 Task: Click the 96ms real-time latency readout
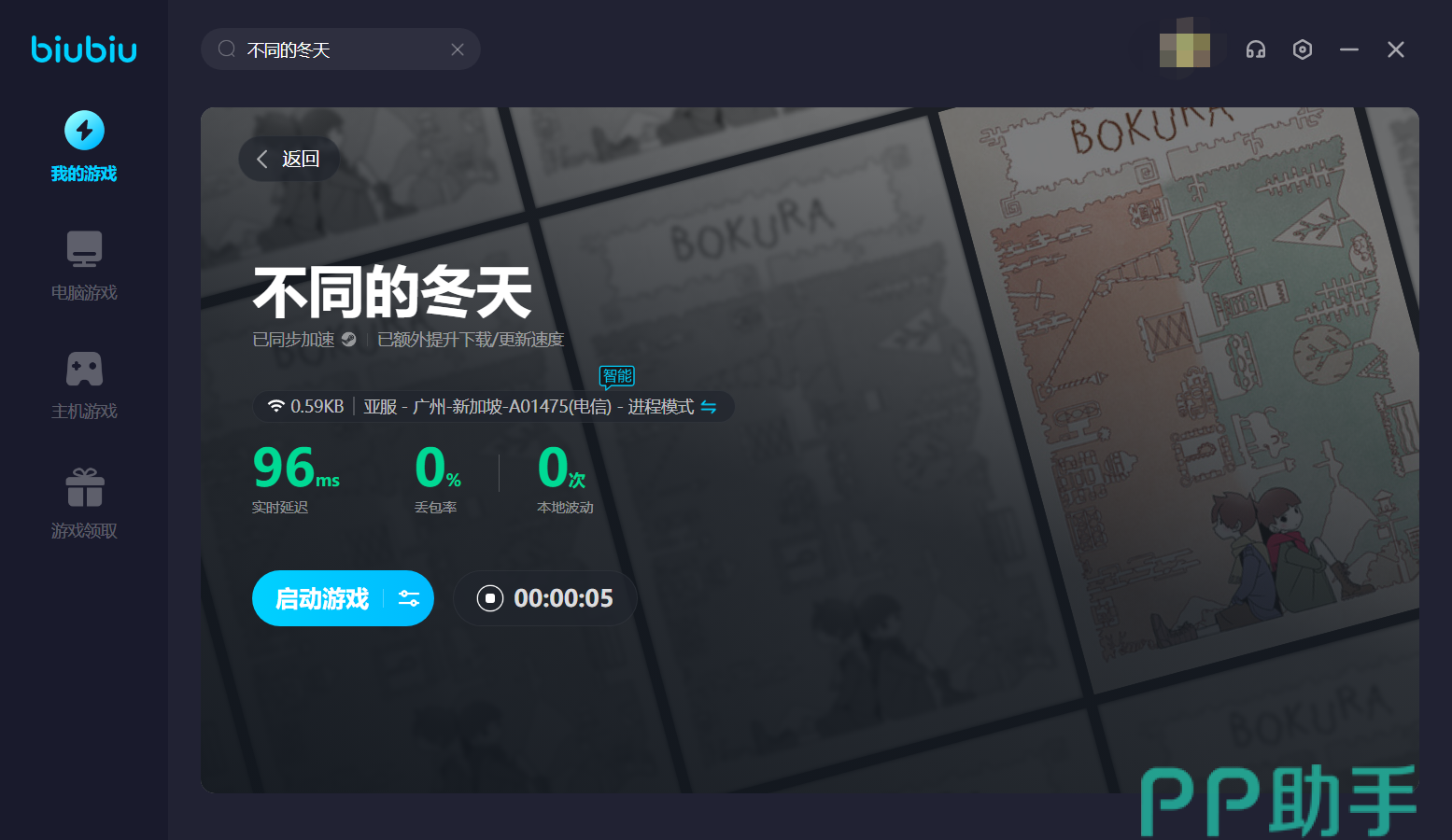coord(295,469)
